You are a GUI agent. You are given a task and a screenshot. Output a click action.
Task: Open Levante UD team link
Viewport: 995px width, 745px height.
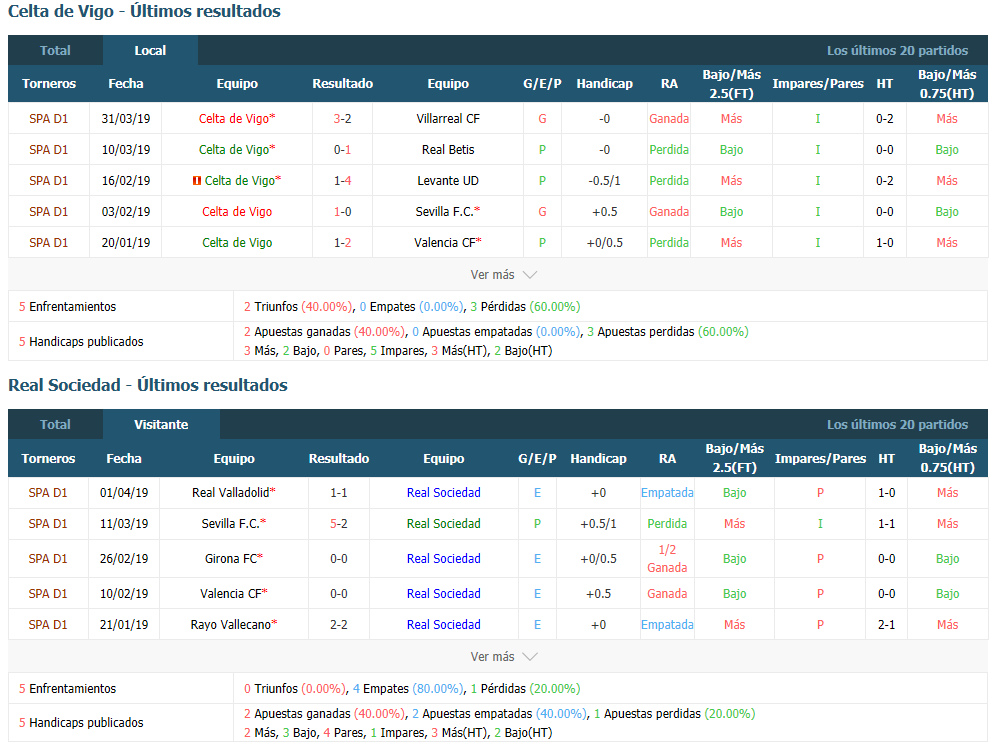coord(448,181)
